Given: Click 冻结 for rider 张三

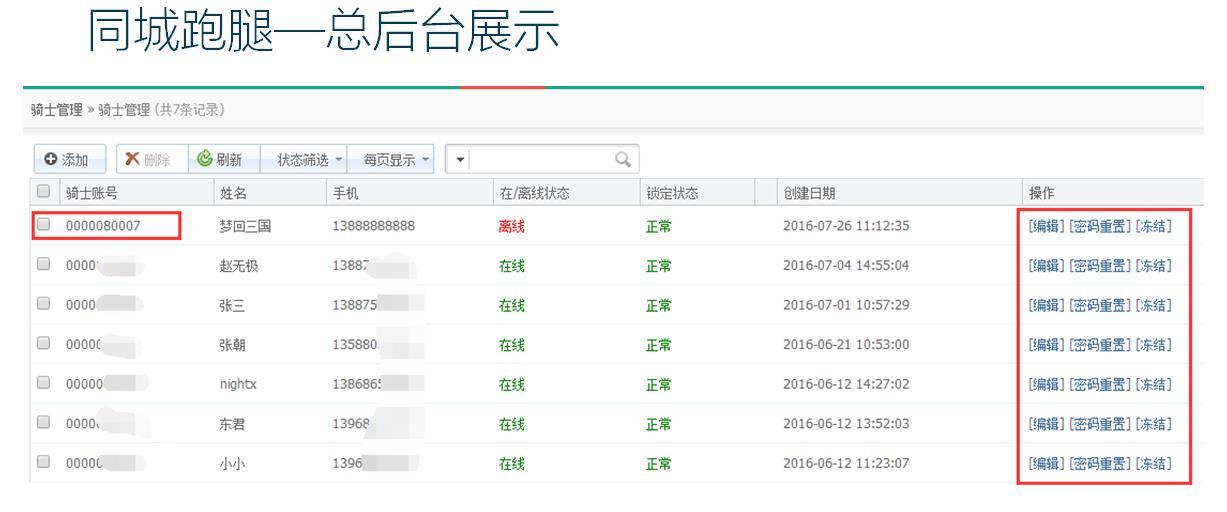Looking at the screenshot, I should (x=1153, y=305).
